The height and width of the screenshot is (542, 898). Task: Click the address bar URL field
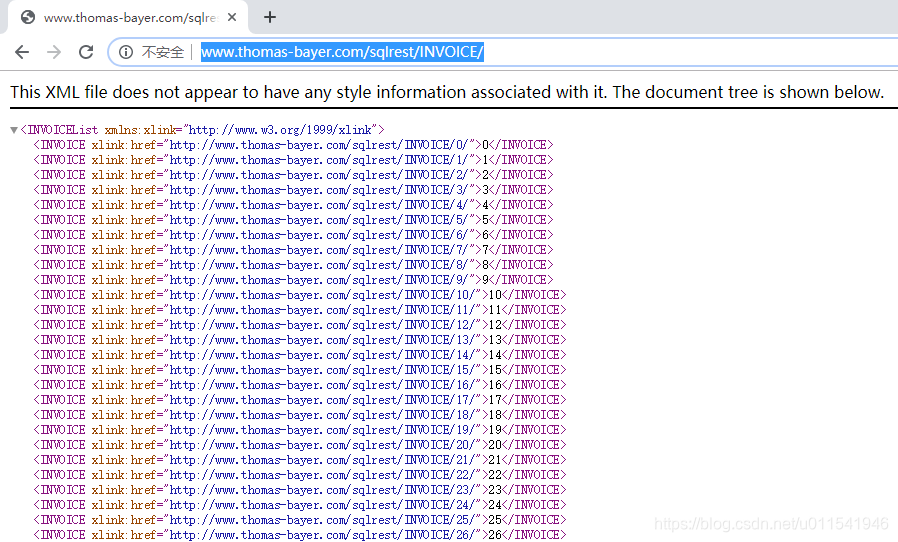pyautogui.click(x=342, y=52)
